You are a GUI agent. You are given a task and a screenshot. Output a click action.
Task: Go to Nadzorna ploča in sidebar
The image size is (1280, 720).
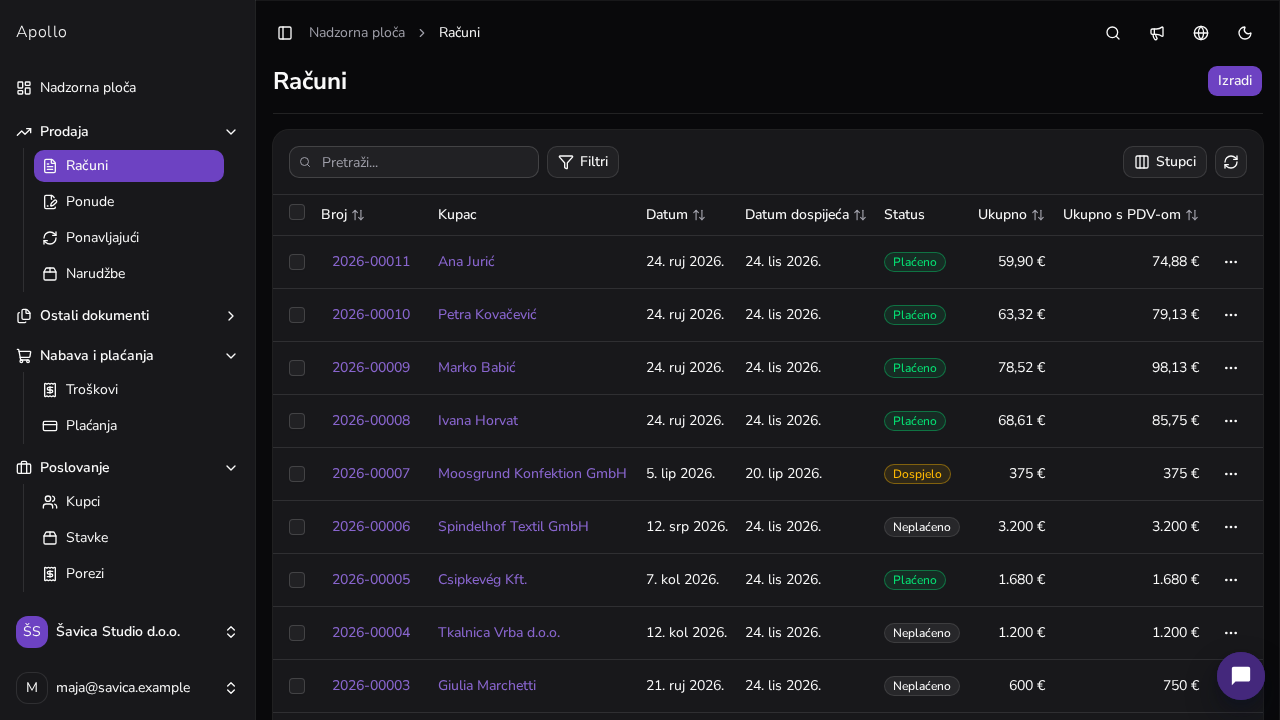tap(128, 88)
